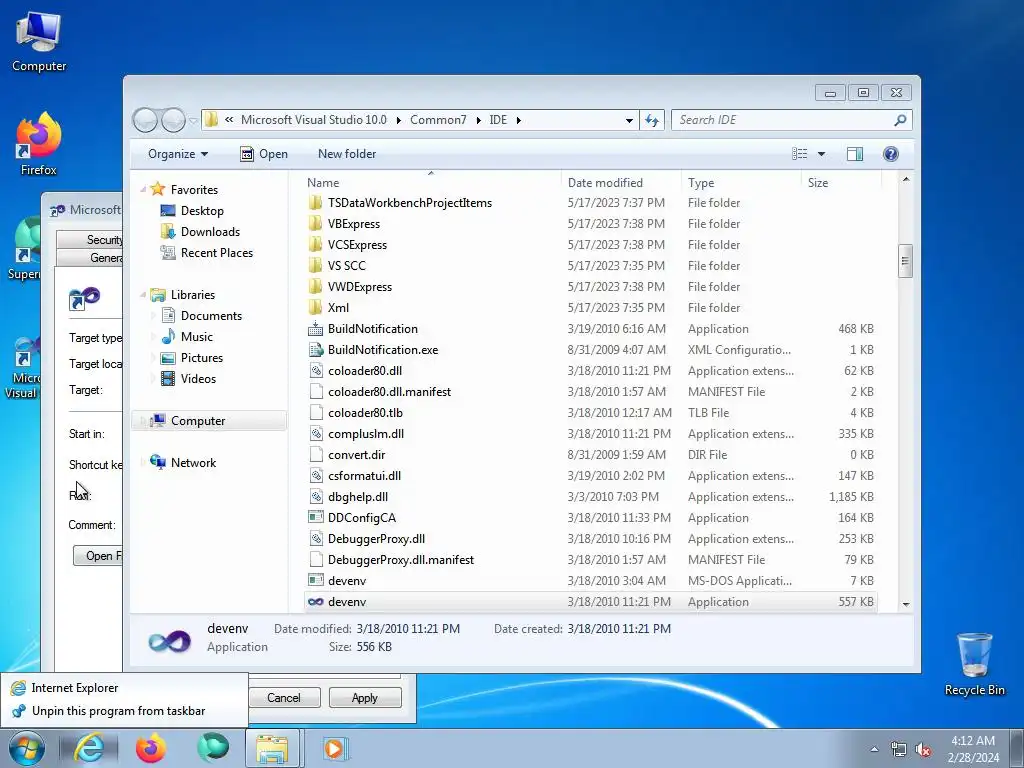
Task: Expand the arrow after Common7 in address bar
Action: [478, 120]
